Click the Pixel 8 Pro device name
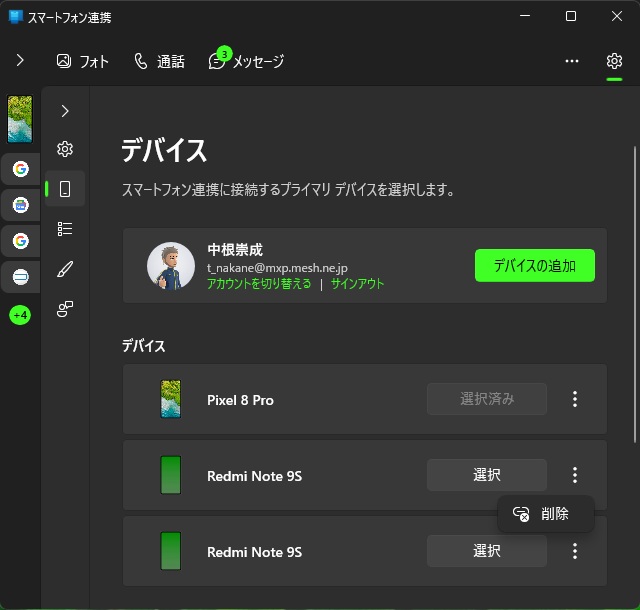 [240, 400]
